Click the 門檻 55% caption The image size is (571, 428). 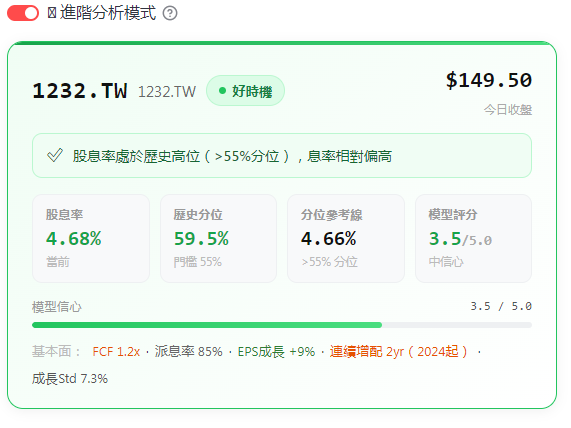[x=197, y=262]
